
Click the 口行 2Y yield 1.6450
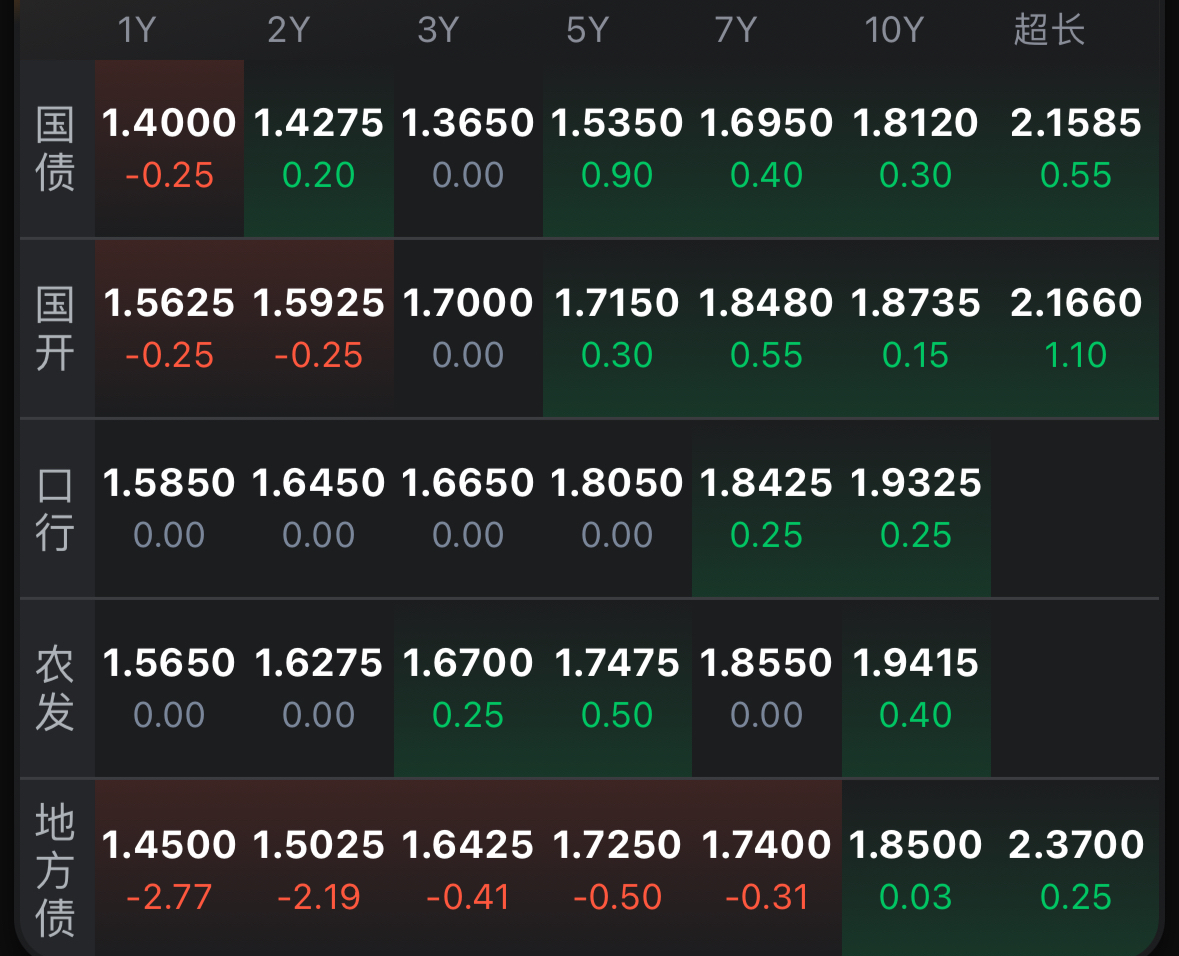point(318,484)
